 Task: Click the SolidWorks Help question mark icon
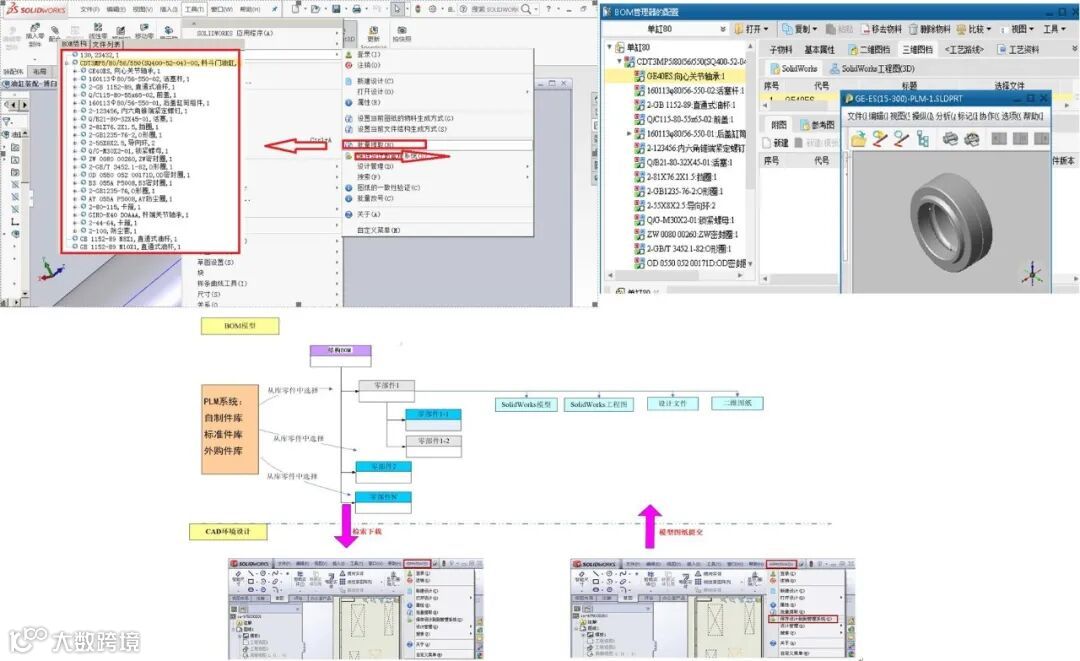coord(549,9)
